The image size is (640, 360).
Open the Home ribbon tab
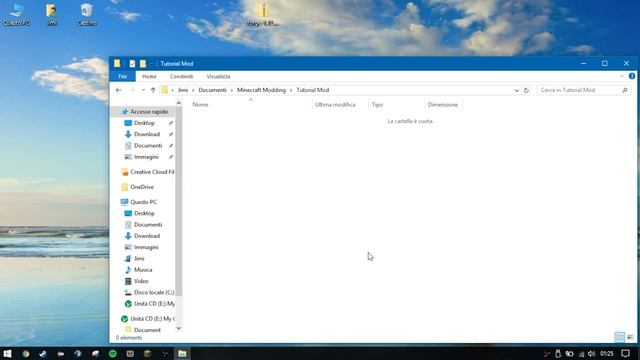coord(149,76)
